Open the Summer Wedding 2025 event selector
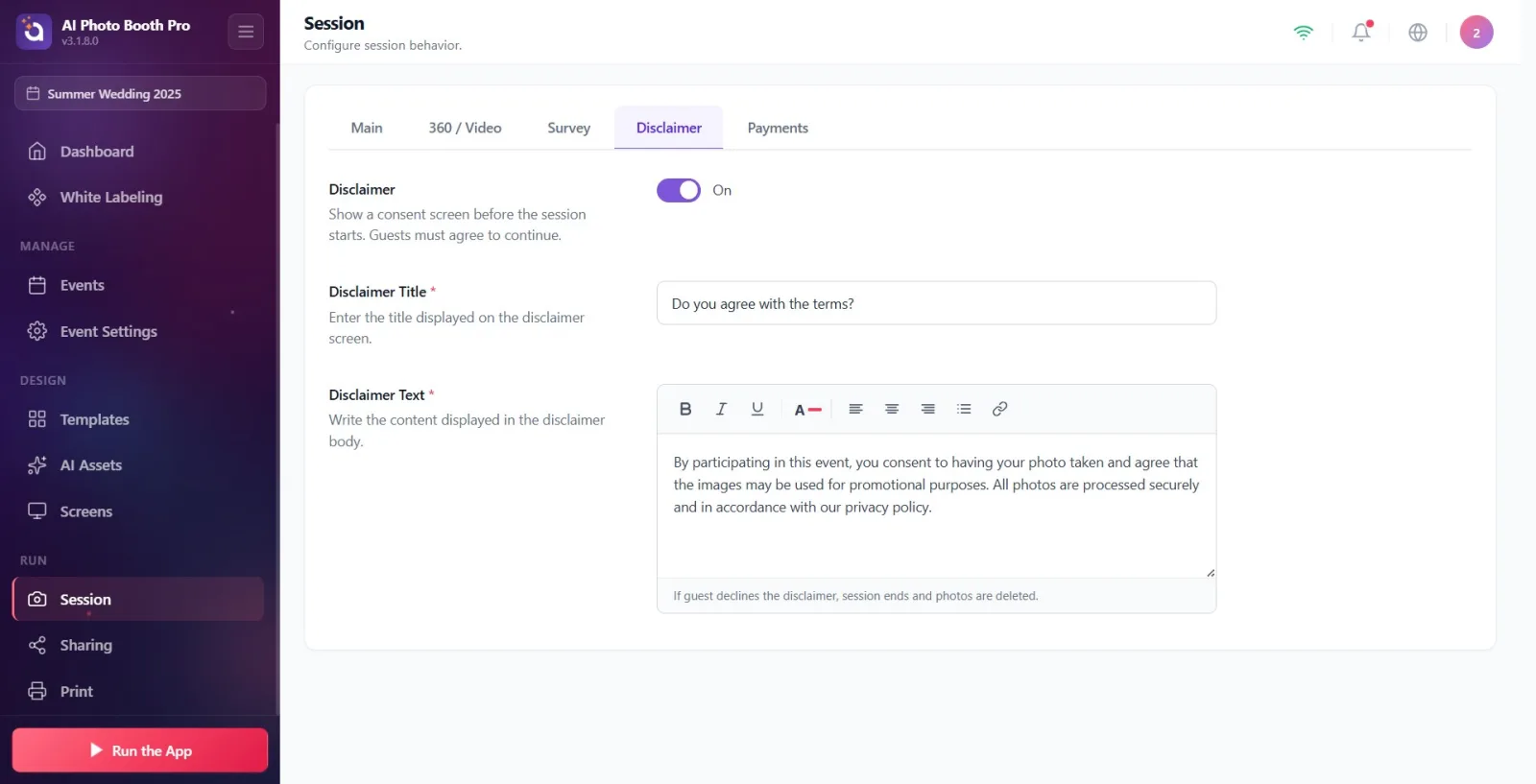 [140, 93]
